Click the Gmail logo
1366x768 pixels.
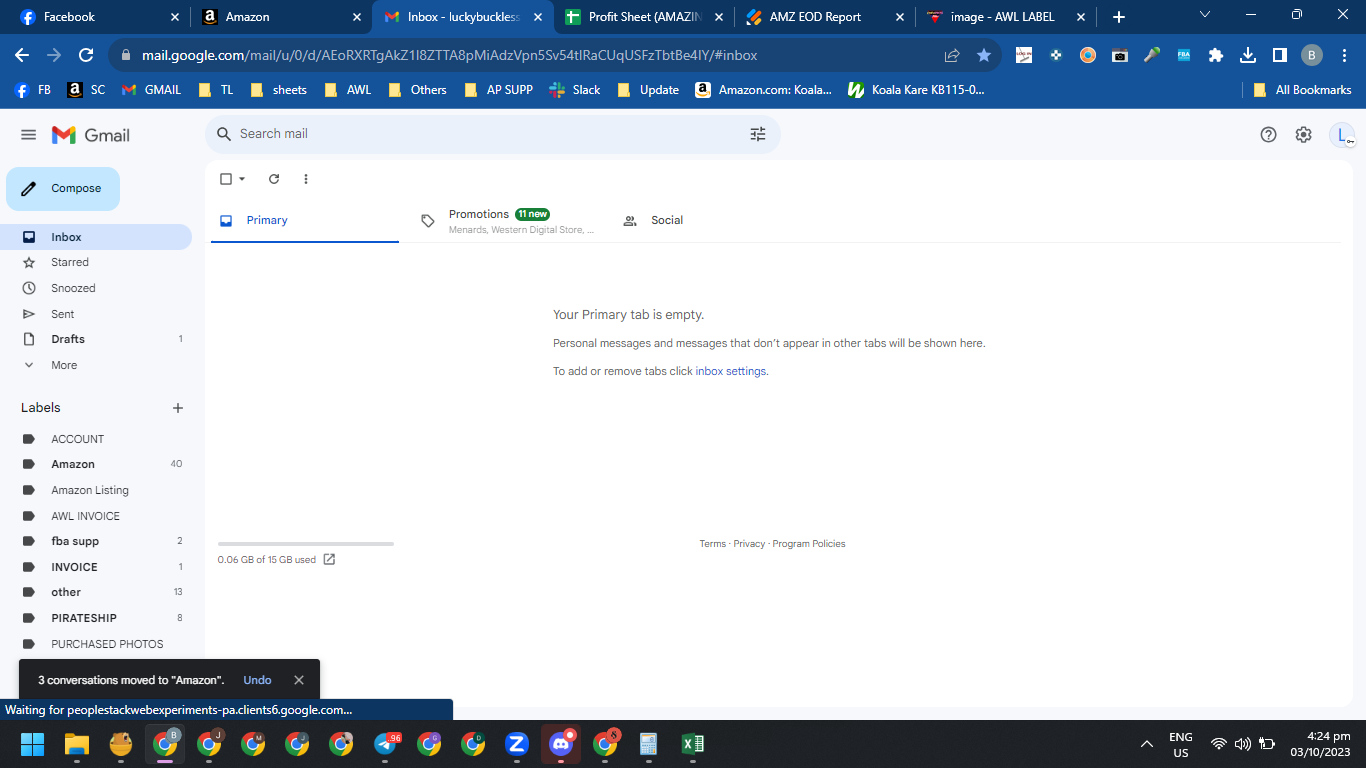tap(91, 135)
